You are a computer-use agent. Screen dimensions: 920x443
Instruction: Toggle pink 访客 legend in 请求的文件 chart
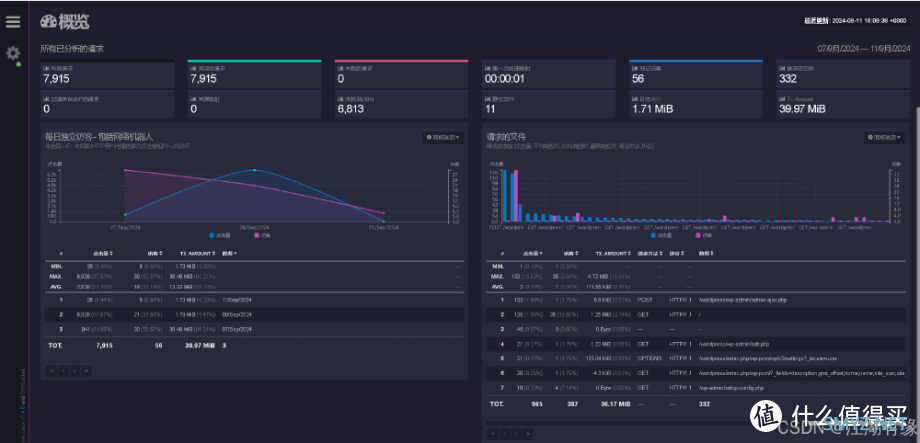(x=703, y=235)
